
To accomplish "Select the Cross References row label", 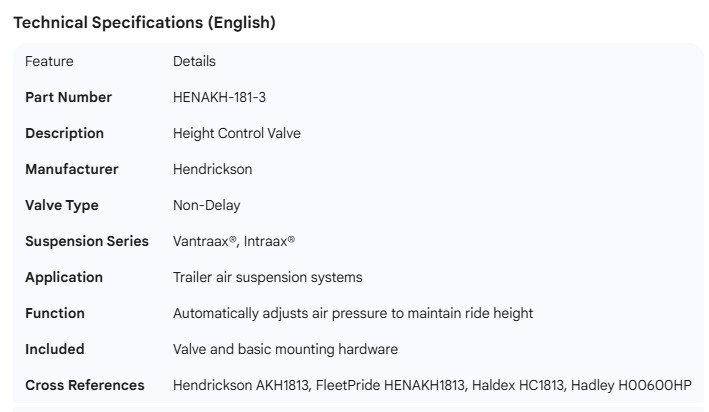I will coord(84,385).
